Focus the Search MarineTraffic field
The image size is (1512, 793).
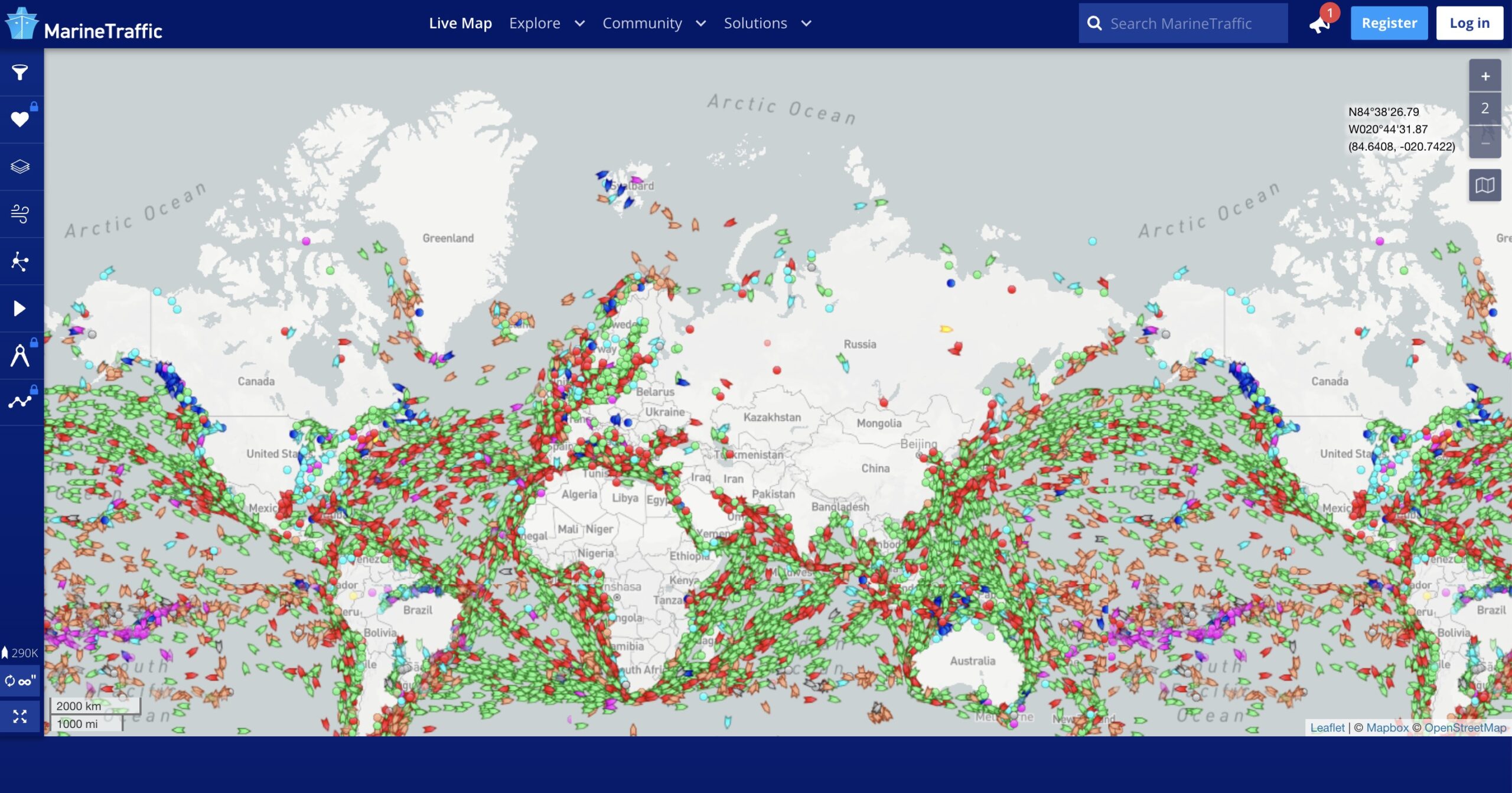click(x=1183, y=24)
